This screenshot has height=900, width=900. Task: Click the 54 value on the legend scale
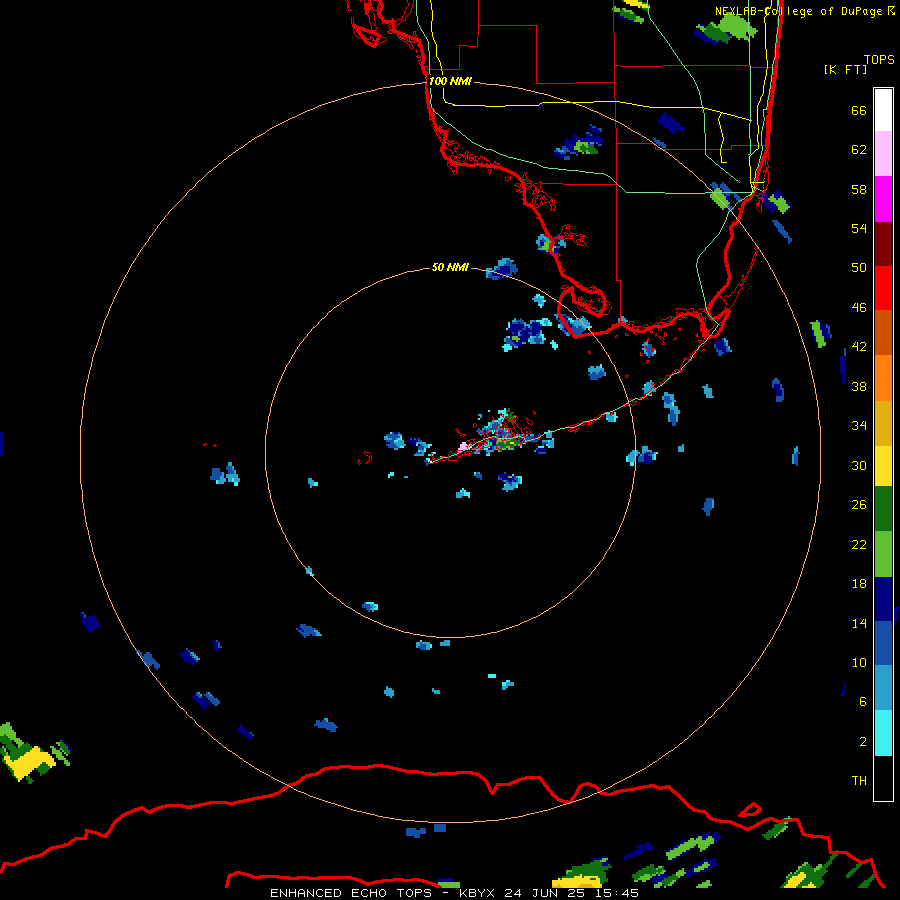859,228
